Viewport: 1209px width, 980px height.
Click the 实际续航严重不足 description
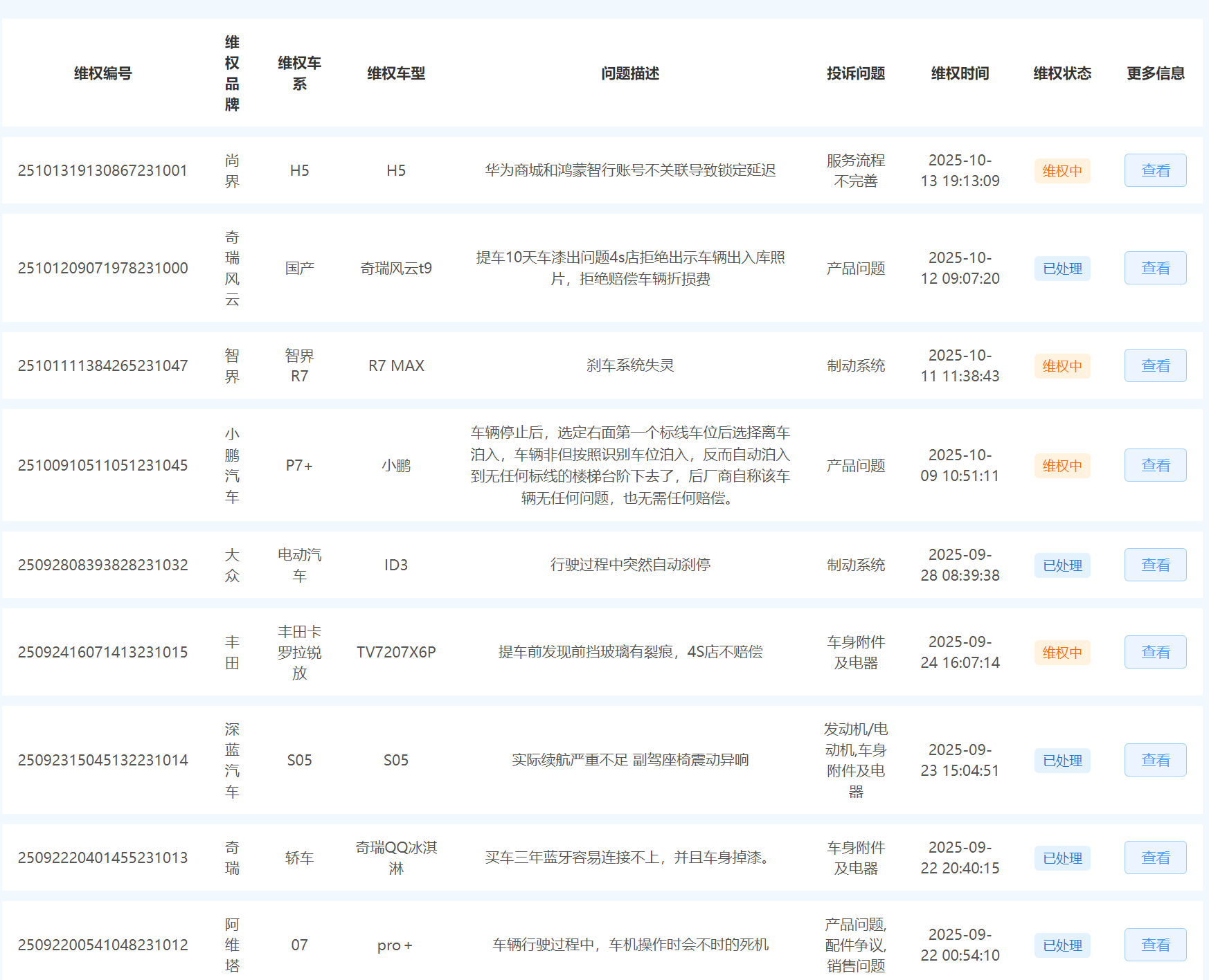click(x=630, y=760)
